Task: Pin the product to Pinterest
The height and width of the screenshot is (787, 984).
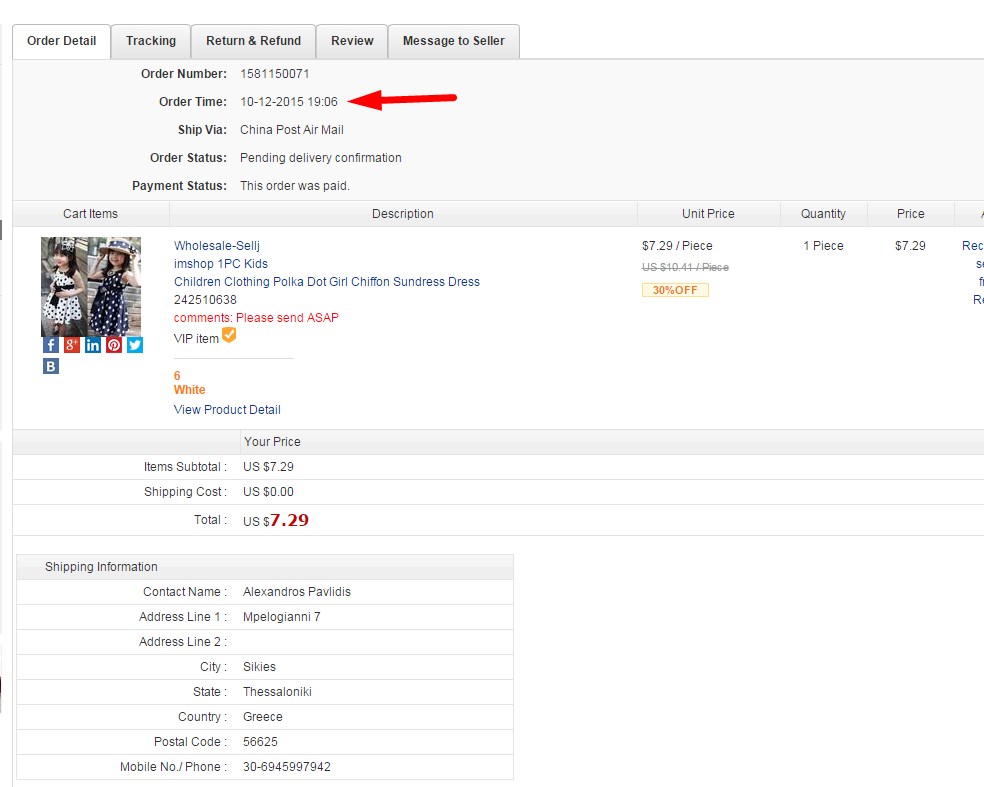Action: point(113,344)
